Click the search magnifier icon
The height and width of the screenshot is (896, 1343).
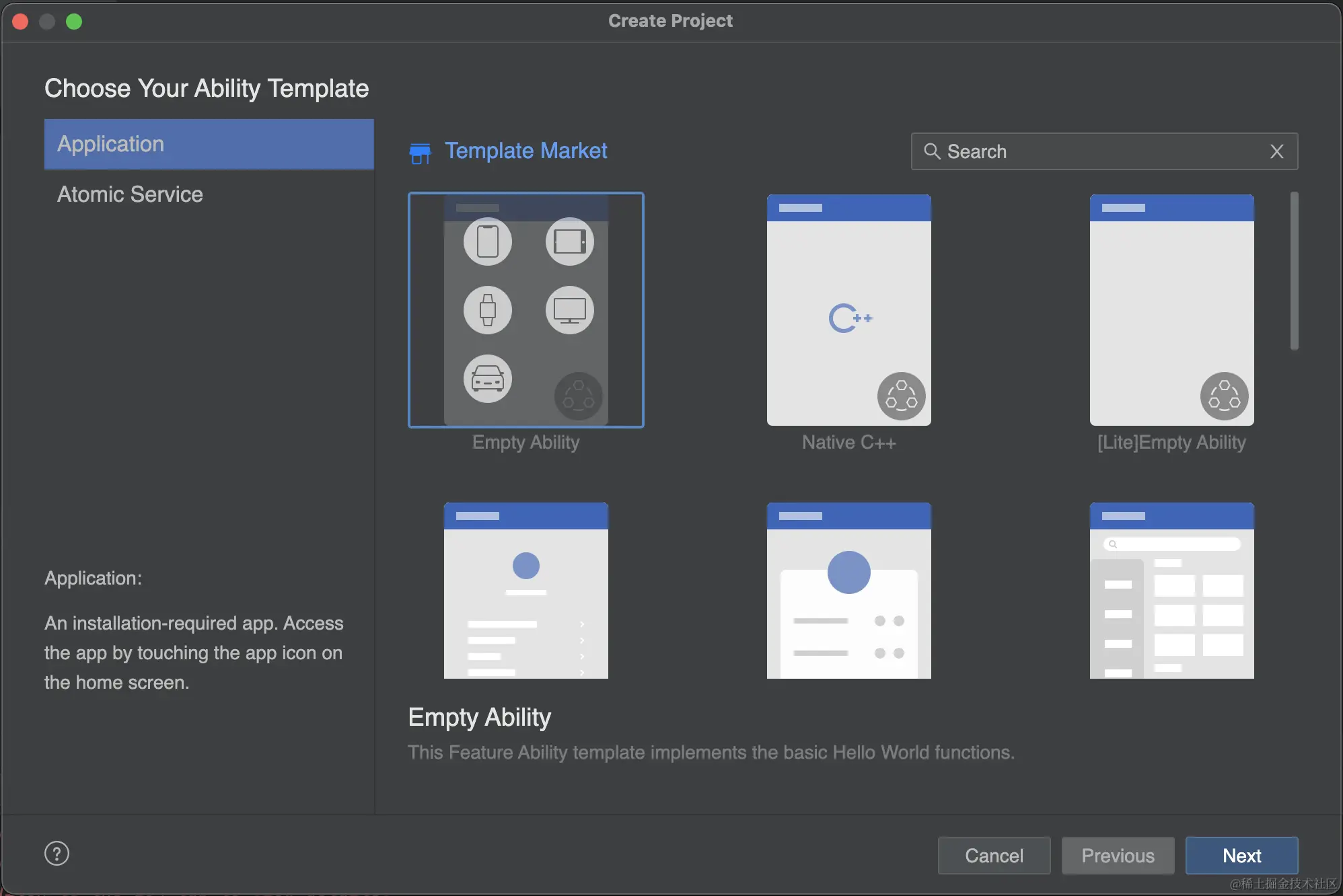tap(931, 151)
